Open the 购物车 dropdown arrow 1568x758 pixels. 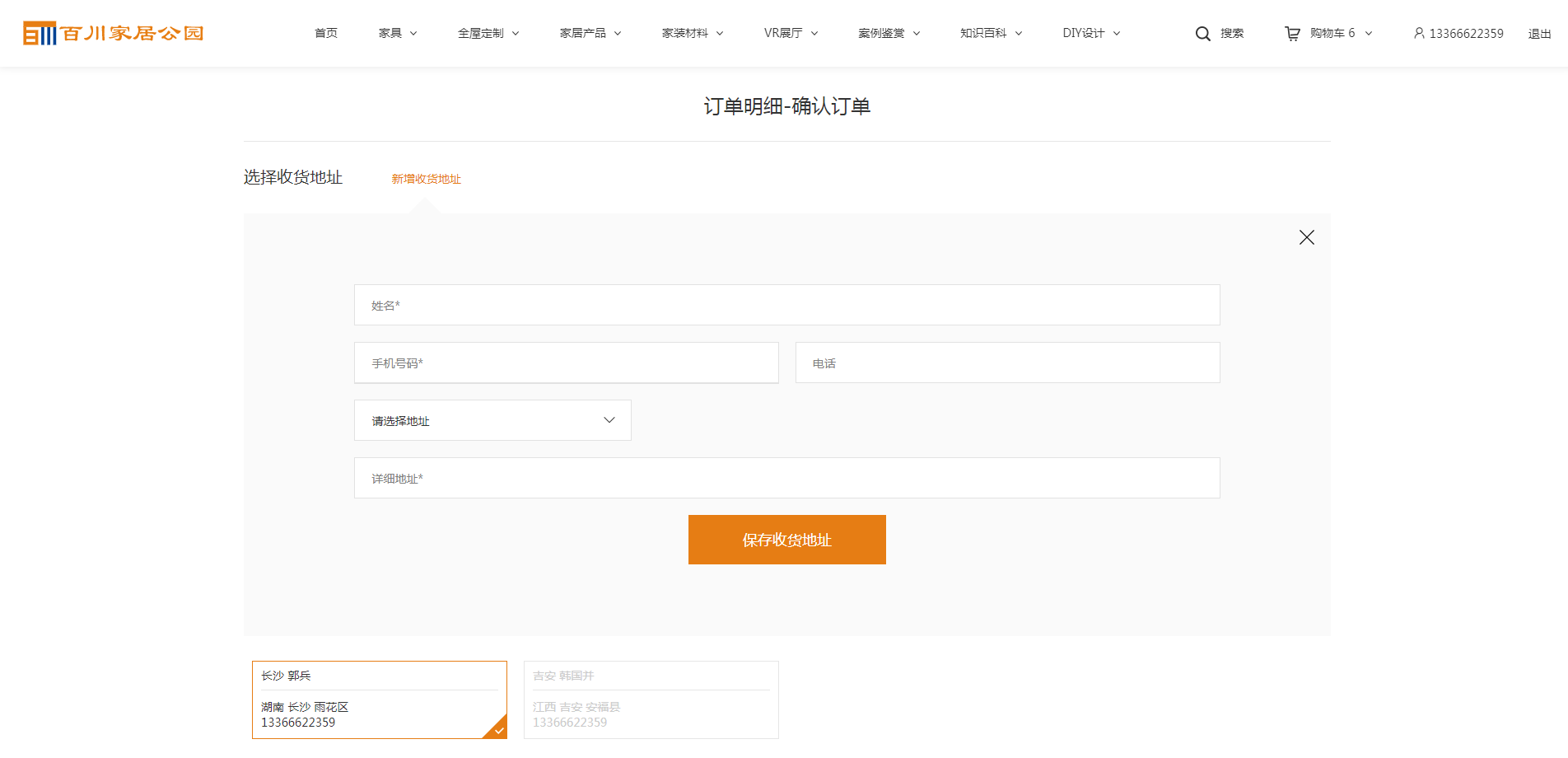tap(1369, 34)
